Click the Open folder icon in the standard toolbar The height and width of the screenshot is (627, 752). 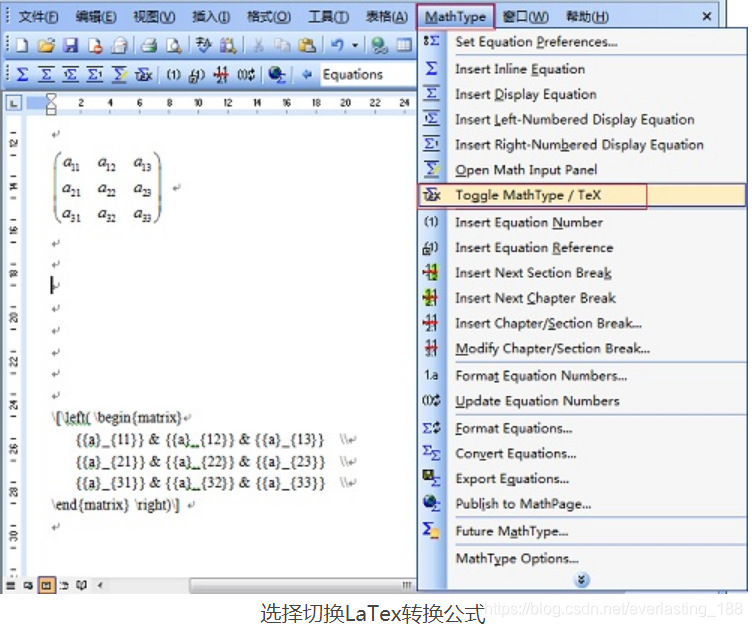pyautogui.click(x=47, y=46)
